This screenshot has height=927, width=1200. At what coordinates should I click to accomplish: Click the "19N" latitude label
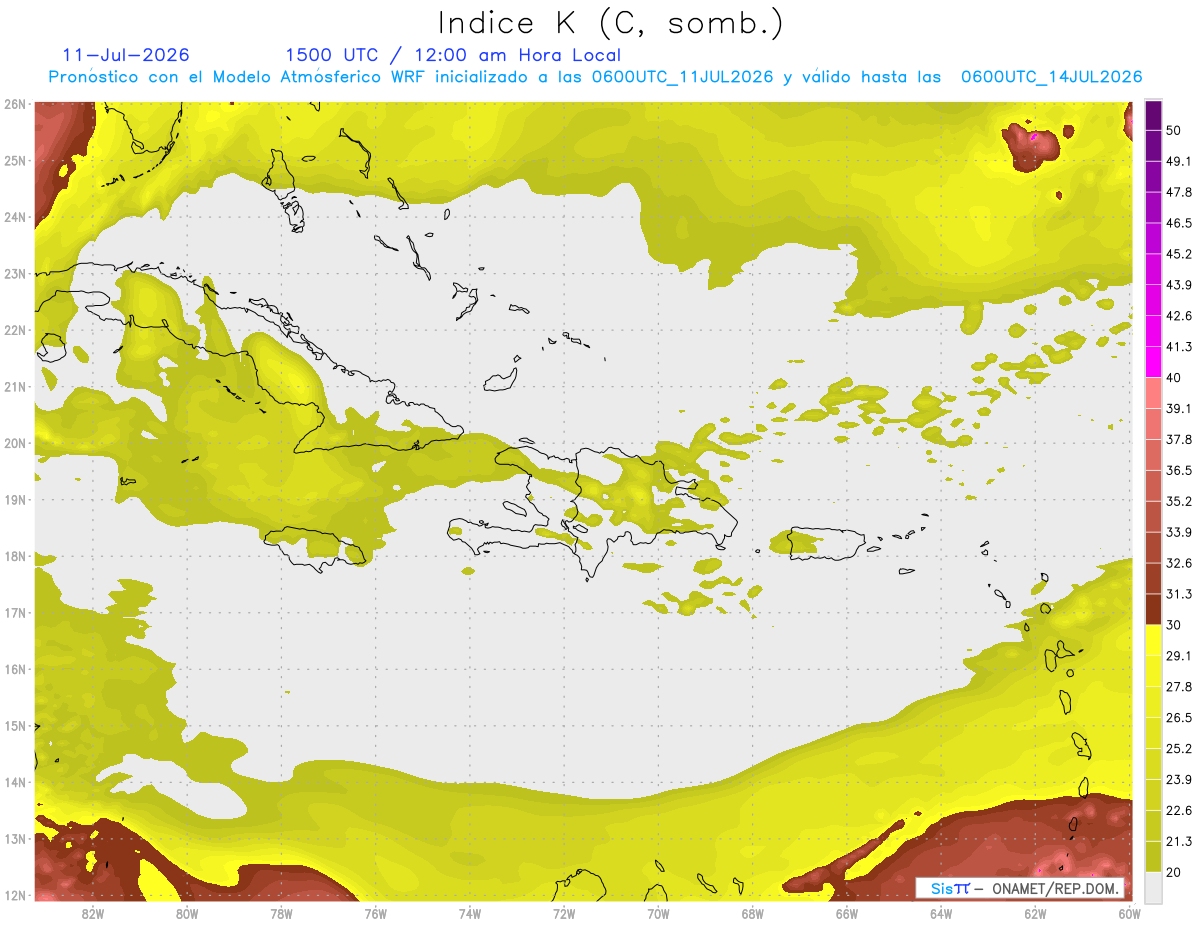[15, 499]
